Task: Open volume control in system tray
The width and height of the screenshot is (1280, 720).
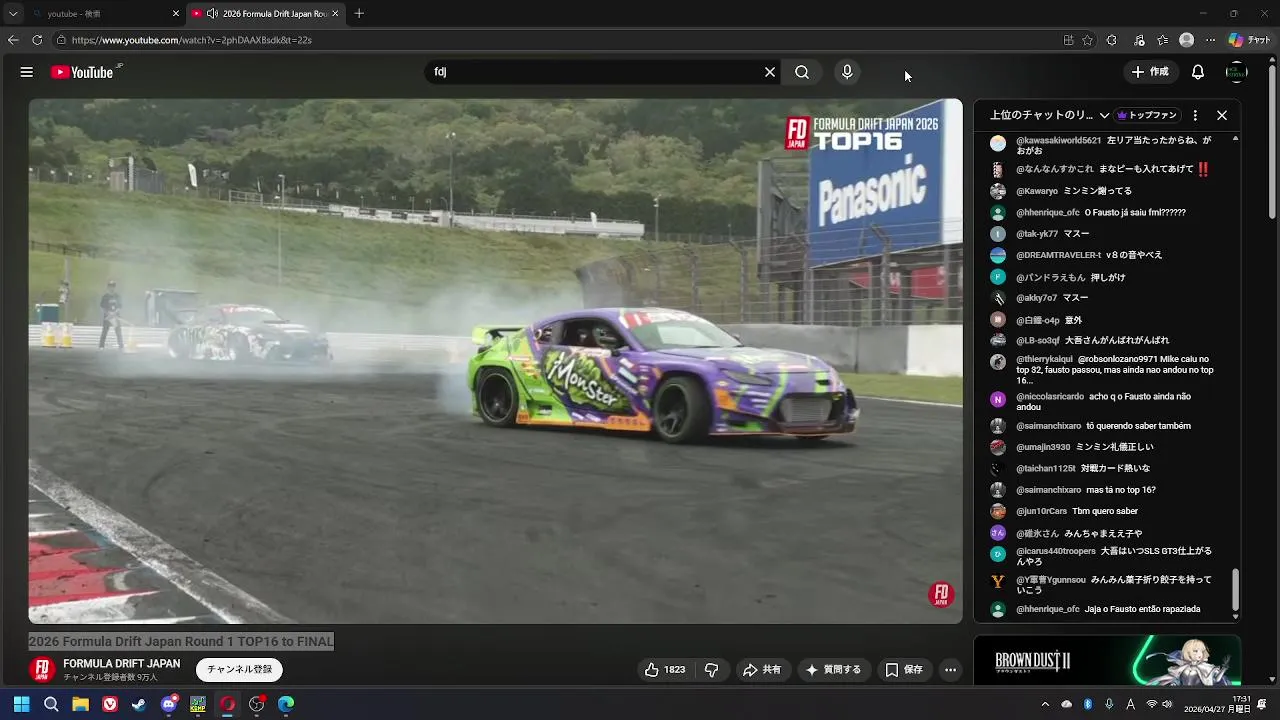Action: point(1168,704)
